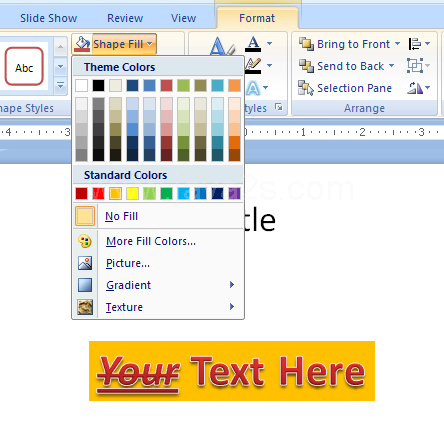Expand the Bring to Front dropdown arrow

397,44
